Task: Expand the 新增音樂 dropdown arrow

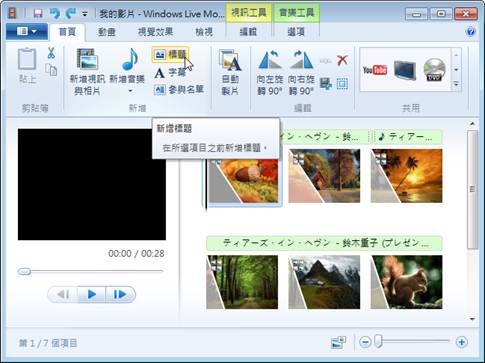Action: pos(130,91)
